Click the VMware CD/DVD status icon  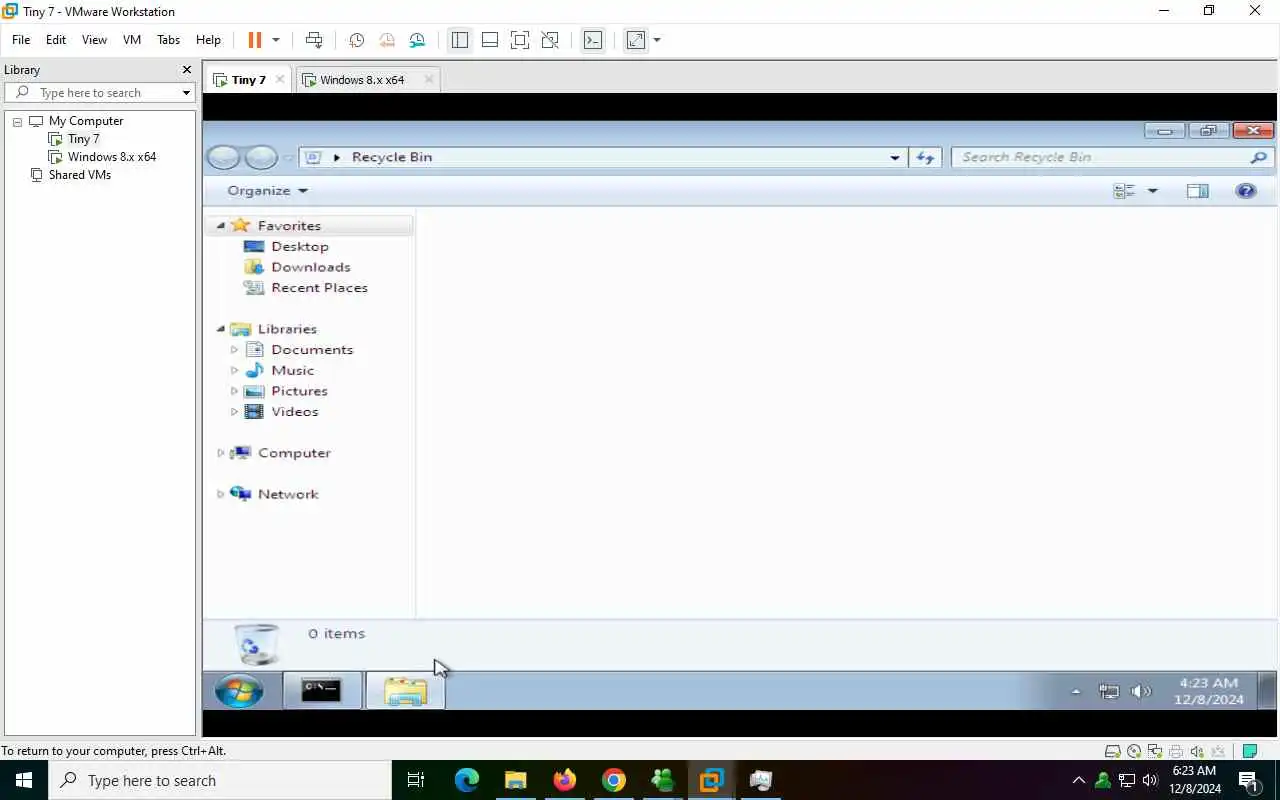[x=1134, y=752]
